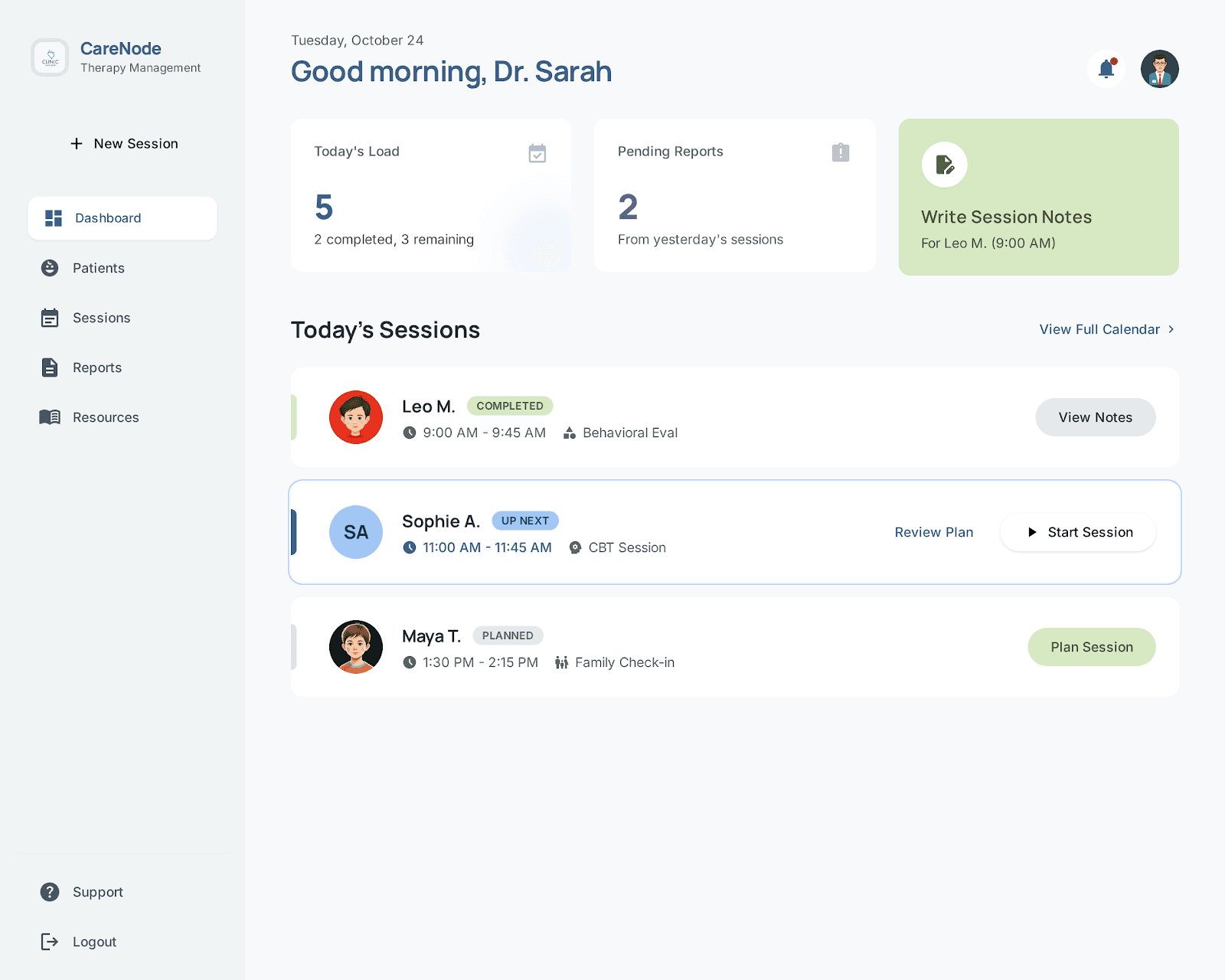Click the CareNode clinic logo icon
1225x980 pixels.
[x=50, y=57]
